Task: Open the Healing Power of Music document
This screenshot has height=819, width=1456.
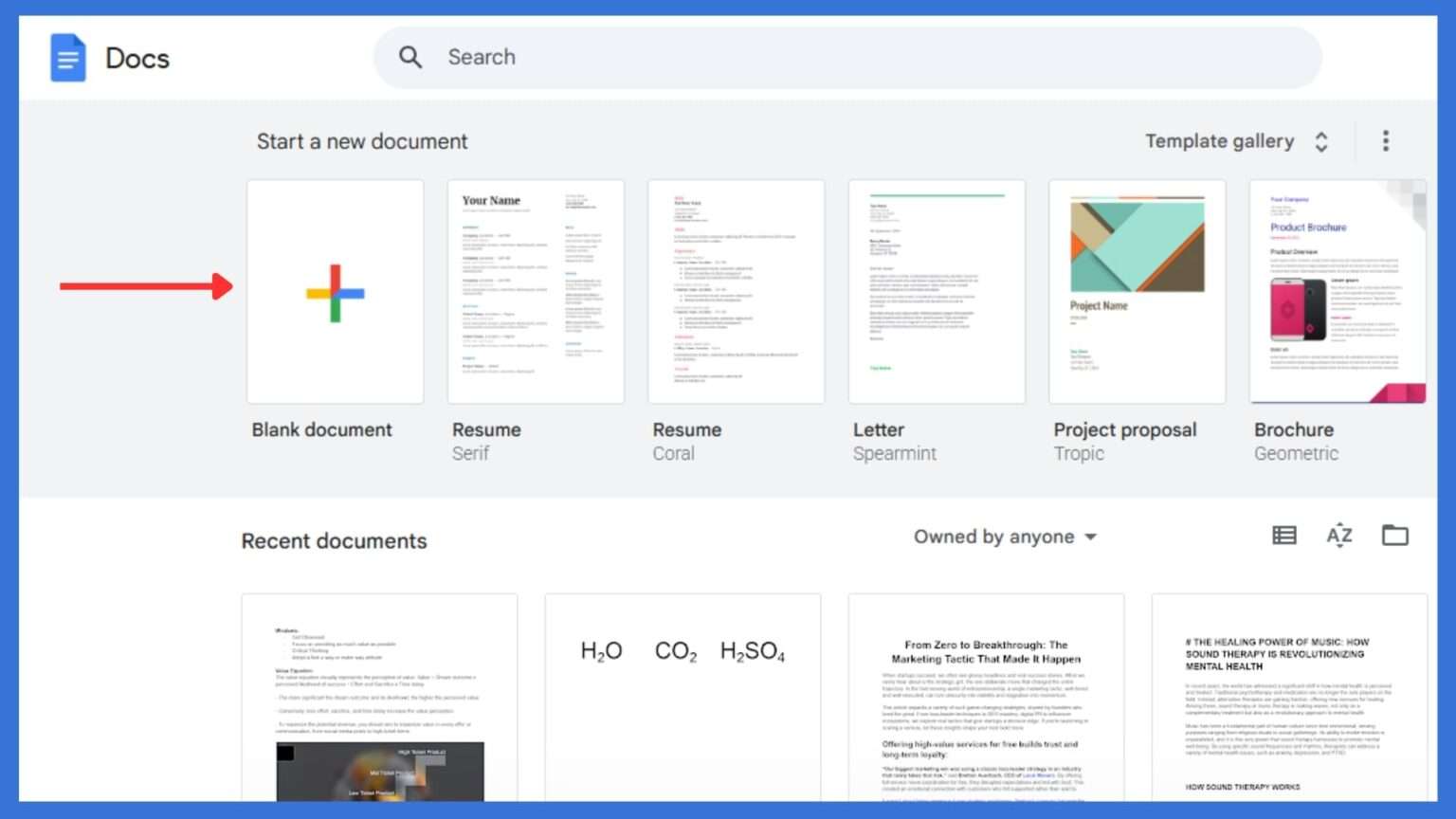Action: tap(1289, 697)
